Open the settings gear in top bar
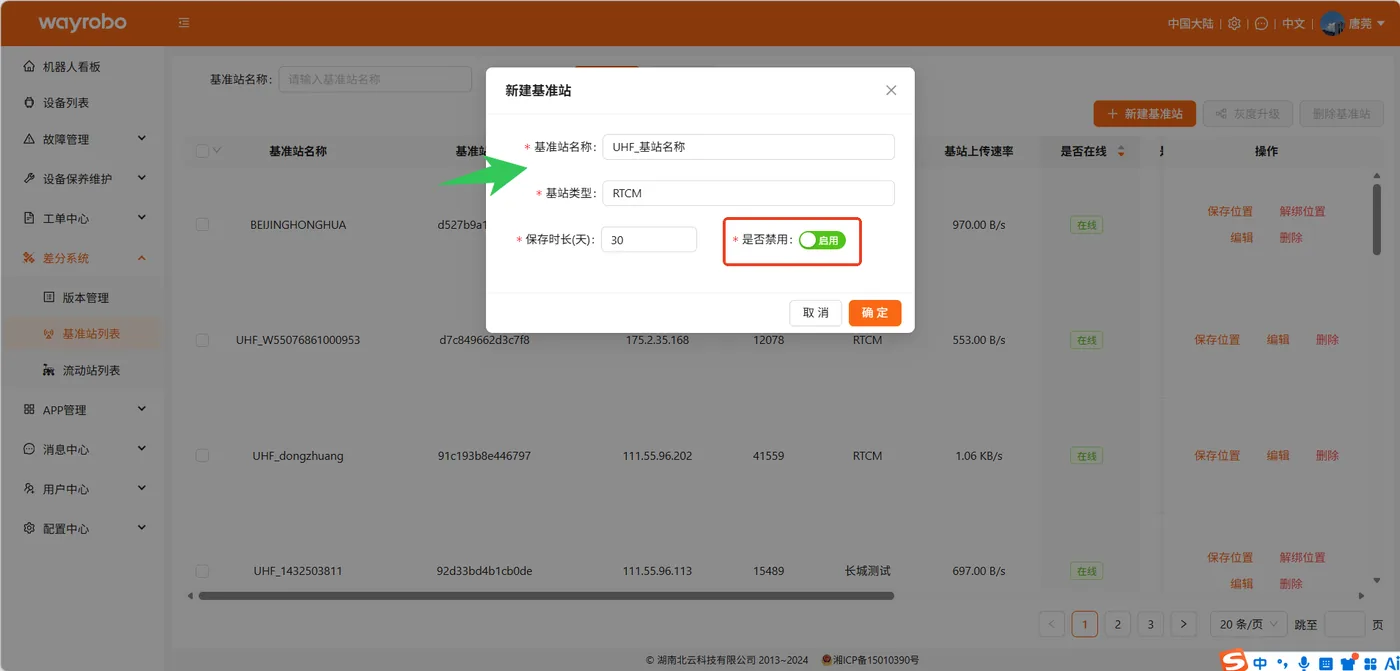The width and height of the screenshot is (1400, 671). coord(1235,23)
